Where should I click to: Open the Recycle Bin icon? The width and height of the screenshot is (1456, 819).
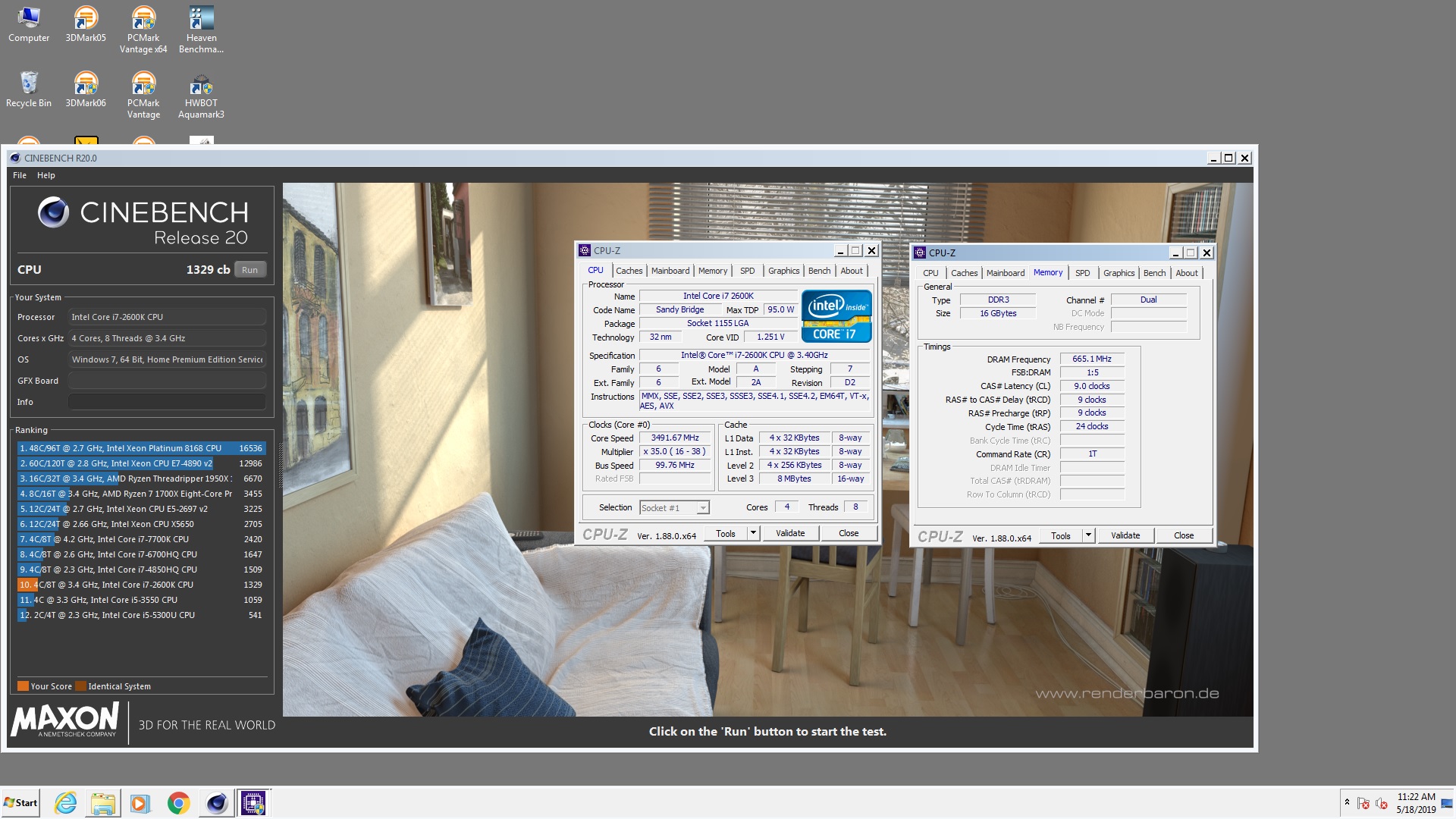(29, 89)
